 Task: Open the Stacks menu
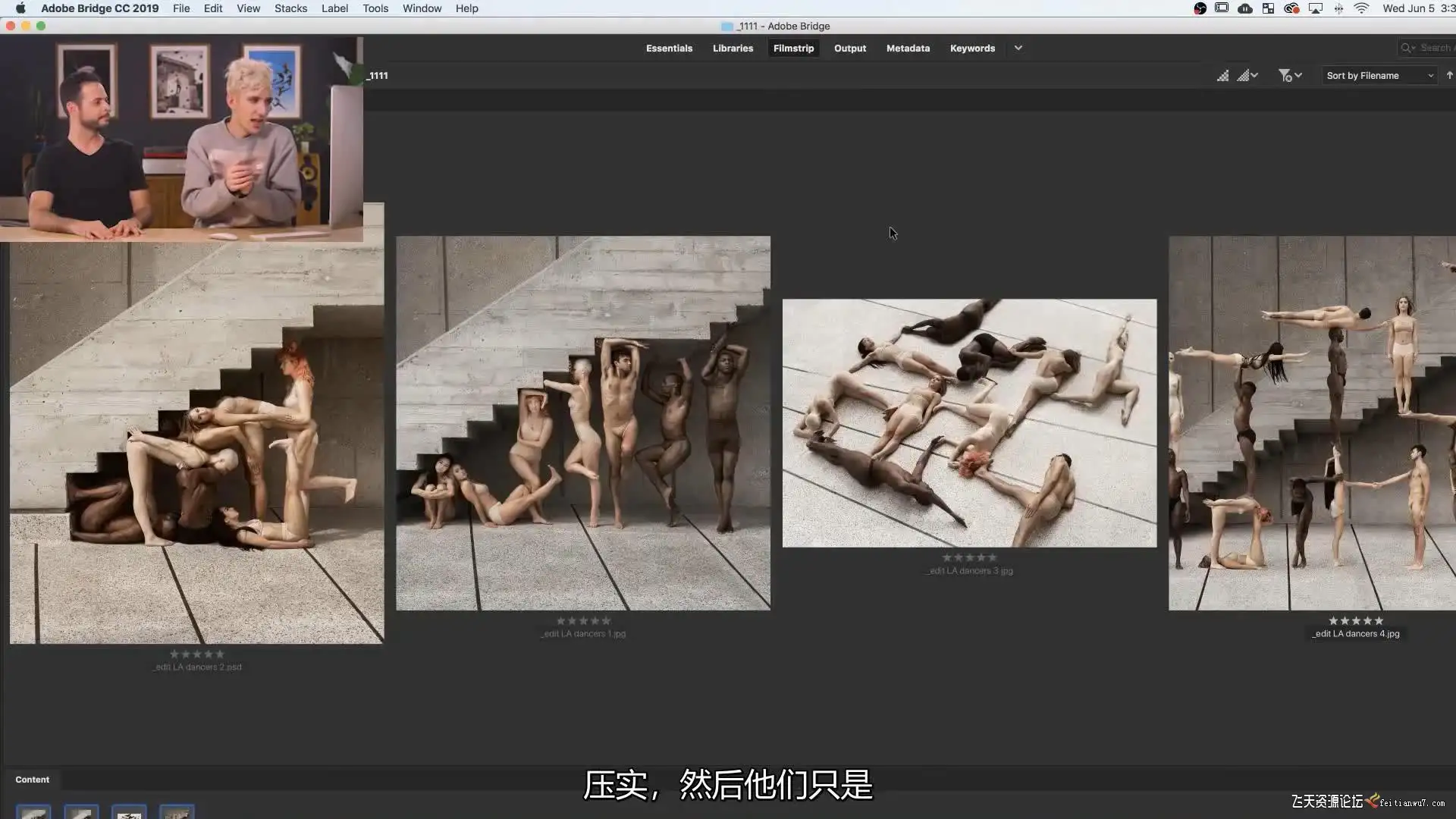click(x=290, y=8)
